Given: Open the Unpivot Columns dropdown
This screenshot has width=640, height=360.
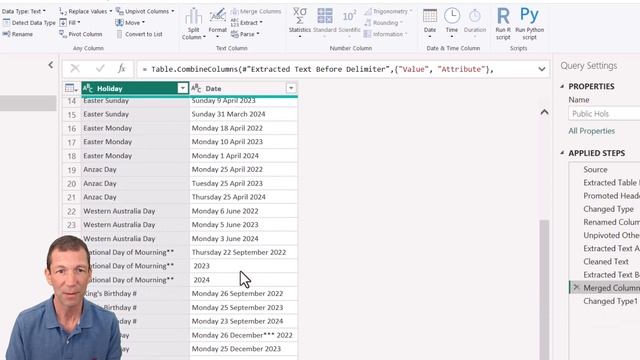Looking at the screenshot, I should (x=145, y=11).
